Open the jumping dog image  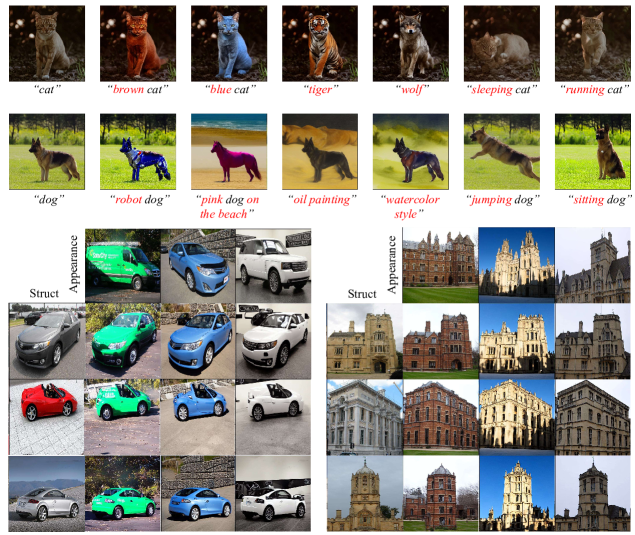point(502,151)
